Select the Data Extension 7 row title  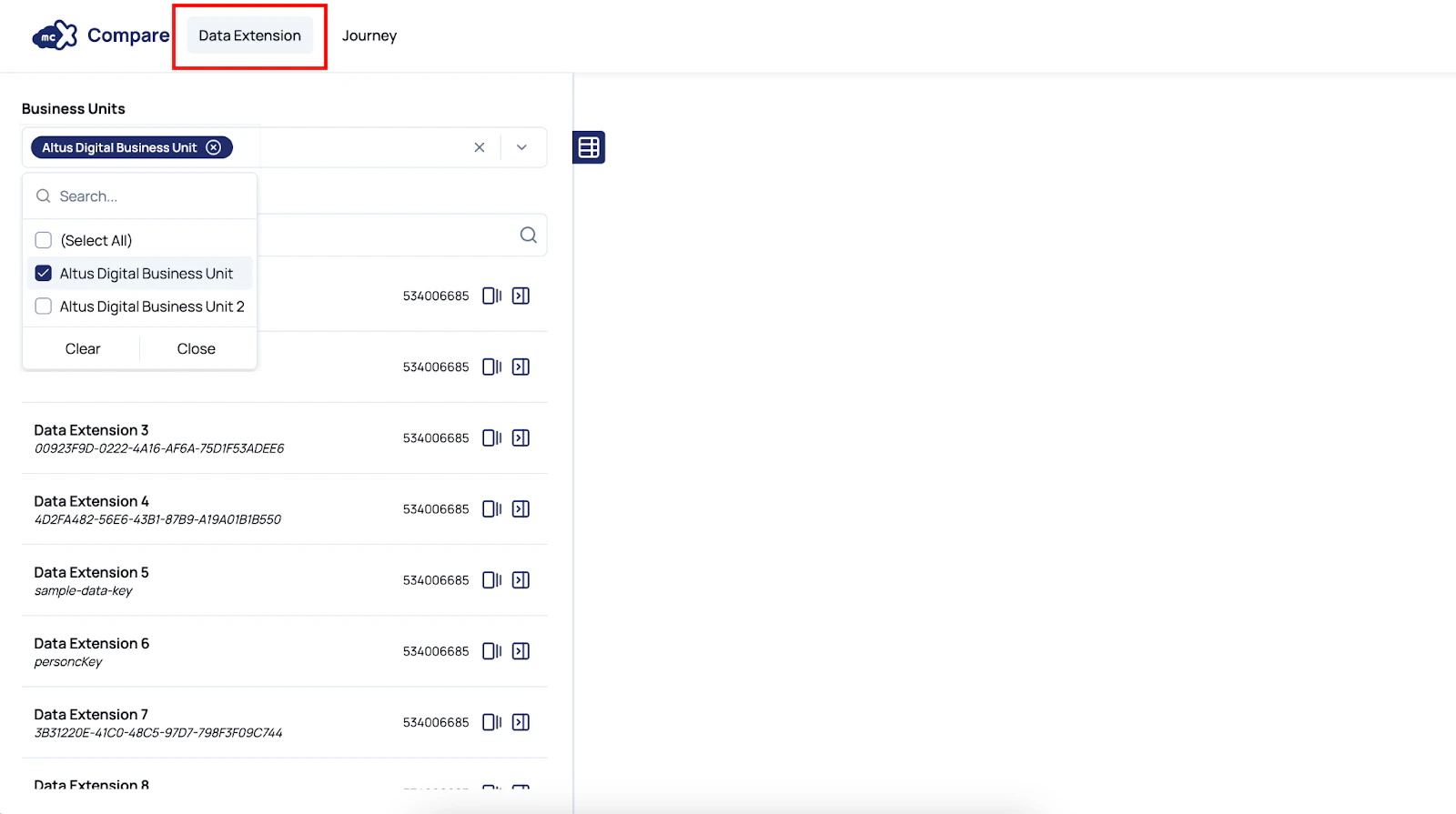click(91, 714)
